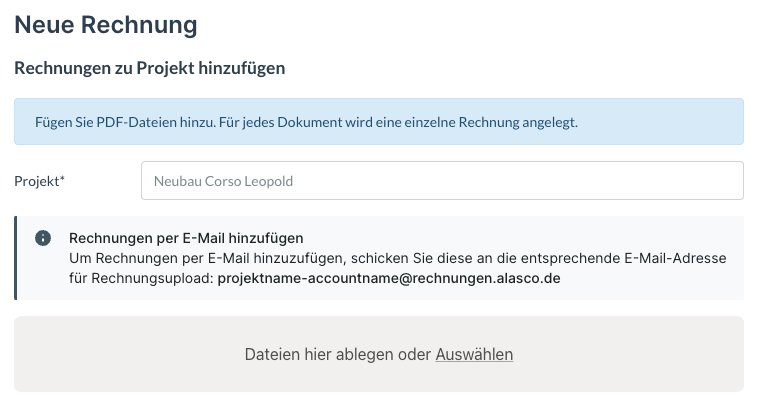760x401 pixels.
Task: Click the info circle icon
Action: [43, 238]
